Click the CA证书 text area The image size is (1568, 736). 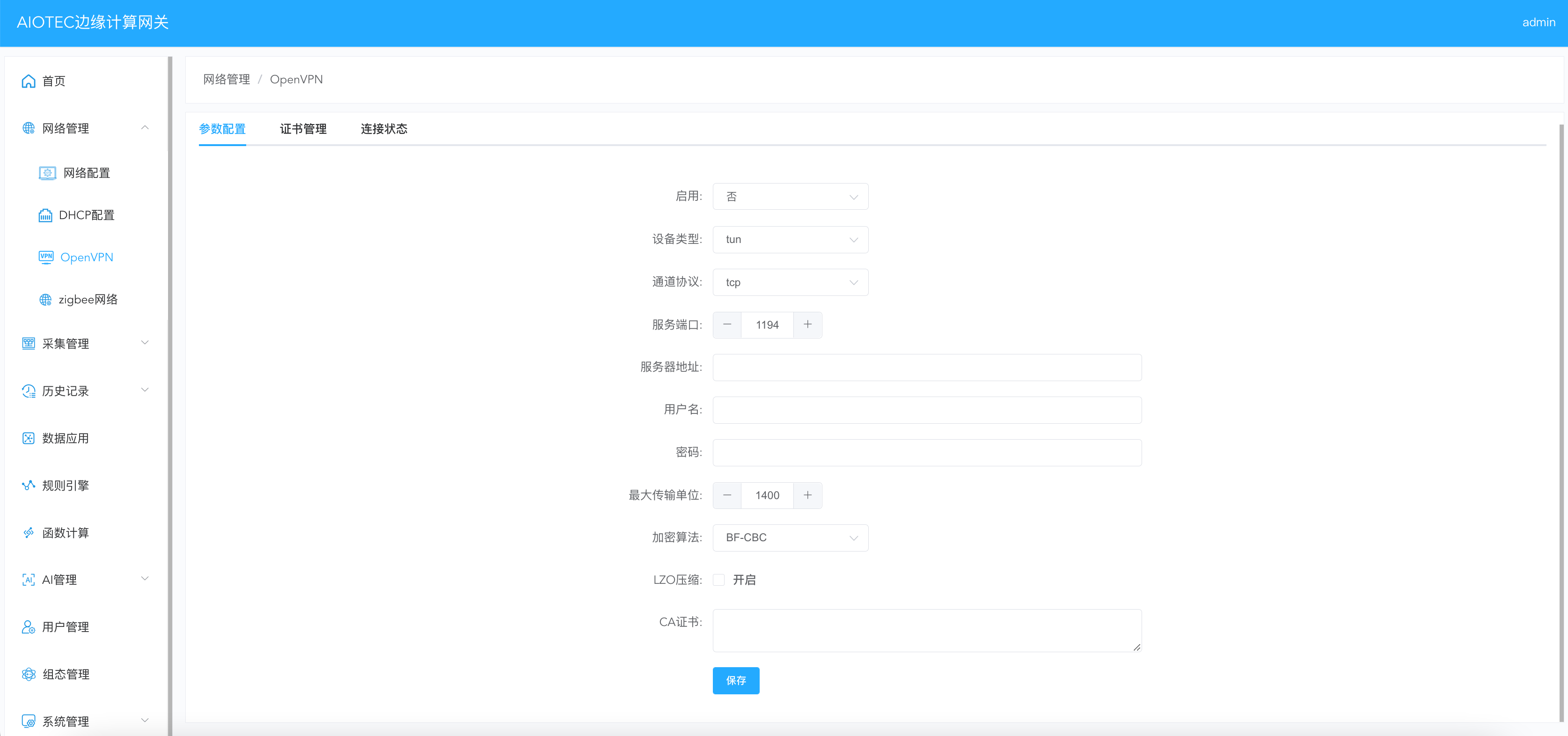(x=927, y=630)
